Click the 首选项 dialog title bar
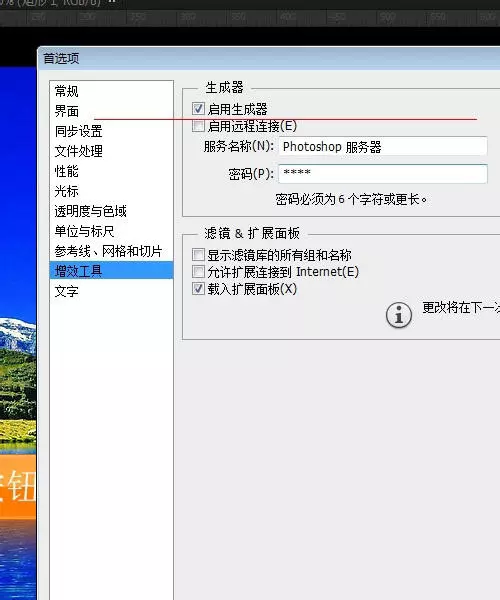Viewport: 500px width, 600px height. click(269, 59)
